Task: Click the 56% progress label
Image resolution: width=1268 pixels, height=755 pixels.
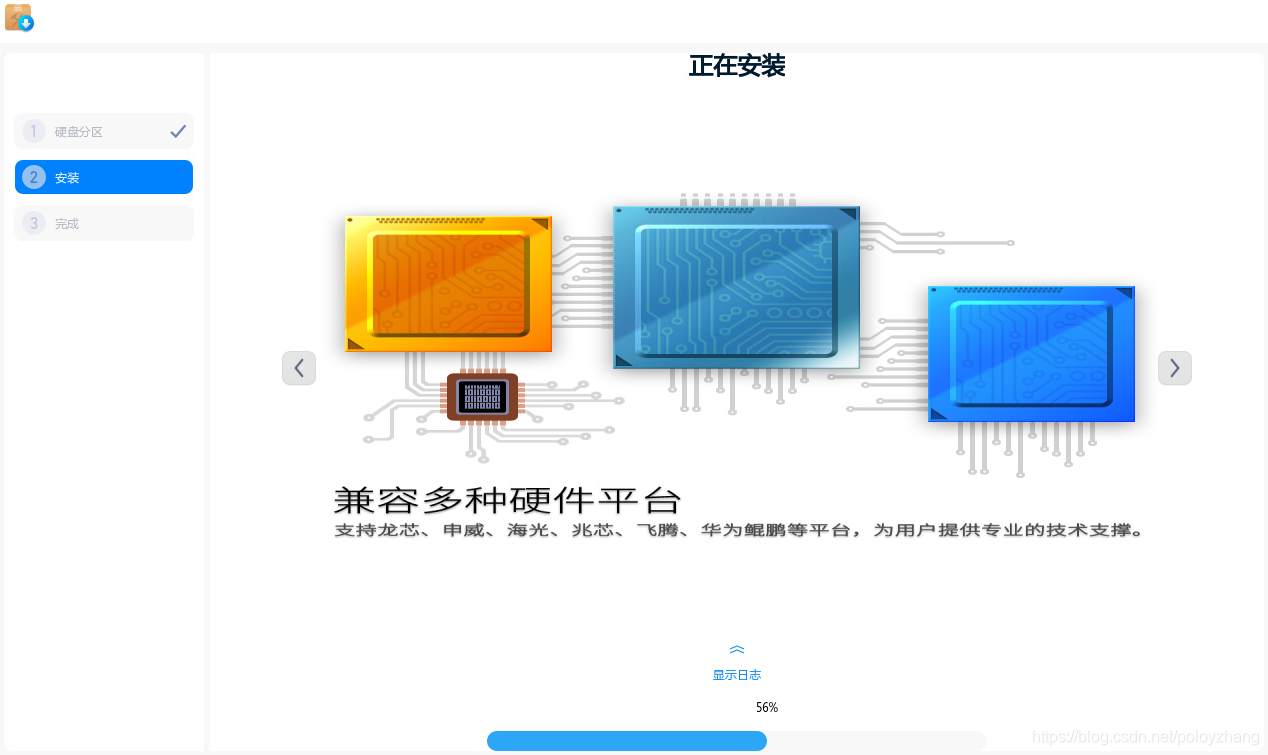Action: click(x=767, y=707)
